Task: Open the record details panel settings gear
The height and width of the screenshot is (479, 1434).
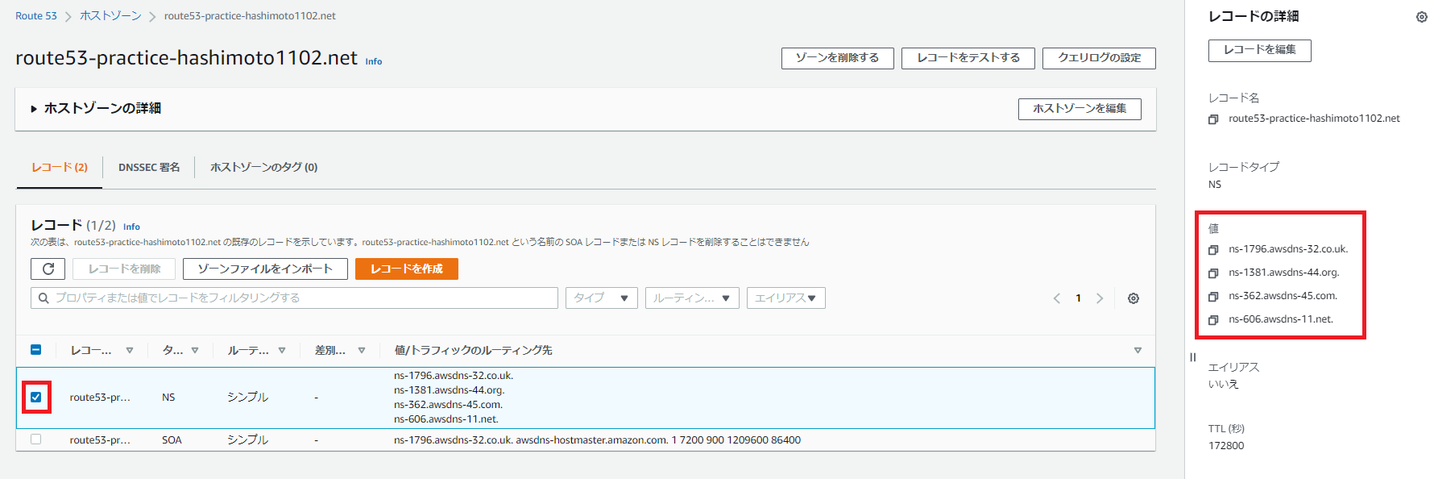Action: pyautogui.click(x=1421, y=17)
